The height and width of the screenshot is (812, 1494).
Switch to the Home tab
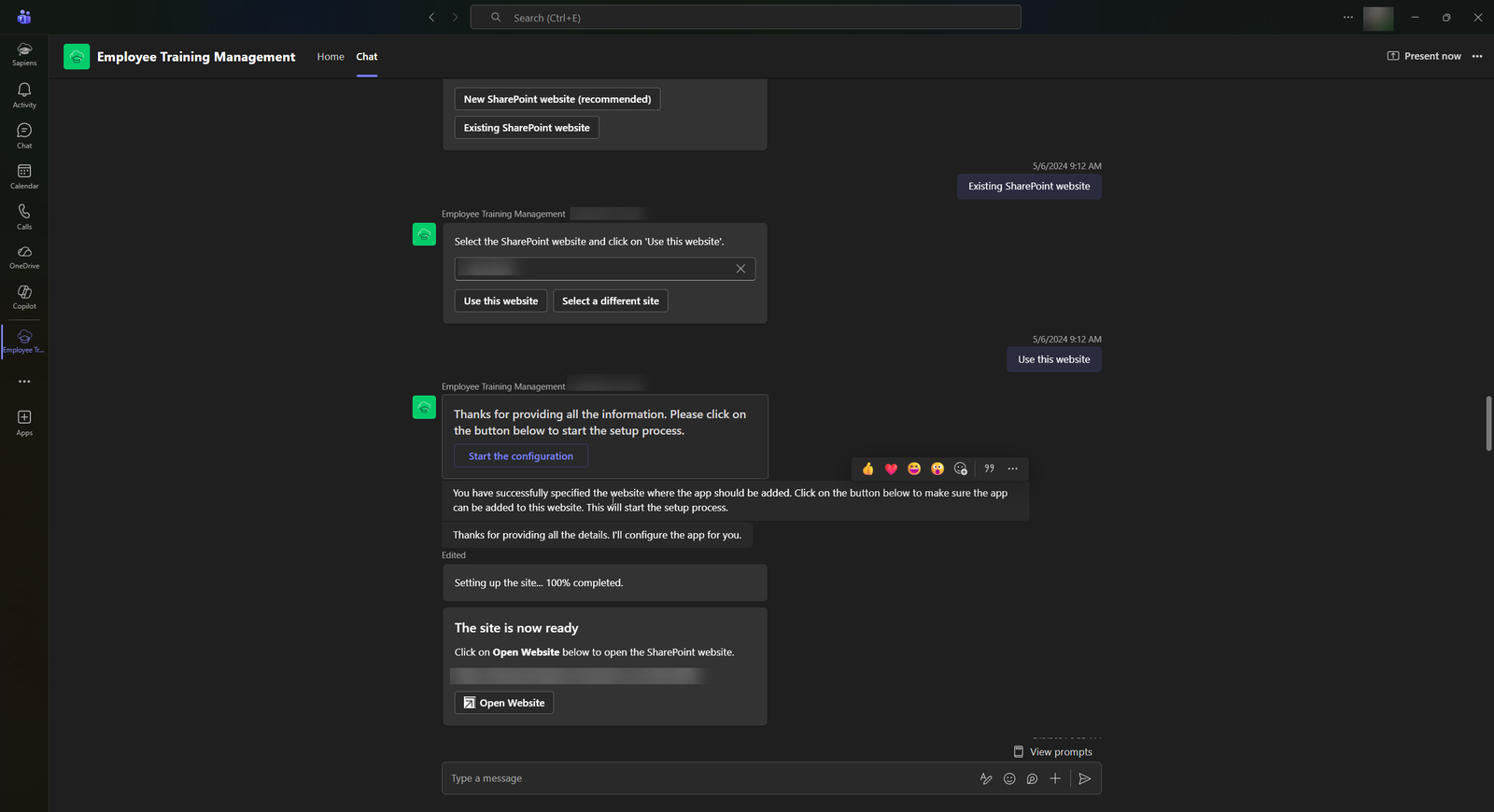[x=331, y=57]
